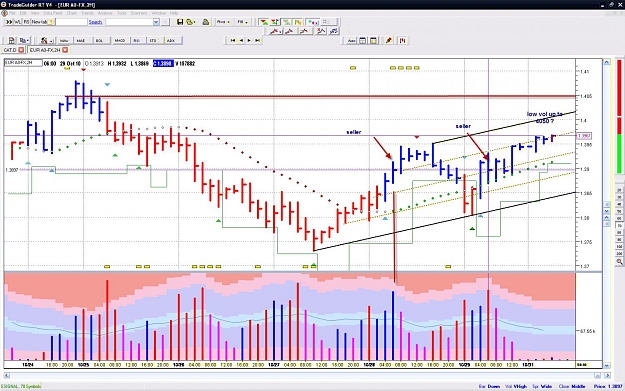This screenshot has height=391, width=625.
Task: Open the Analysis menu
Action: (105, 13)
